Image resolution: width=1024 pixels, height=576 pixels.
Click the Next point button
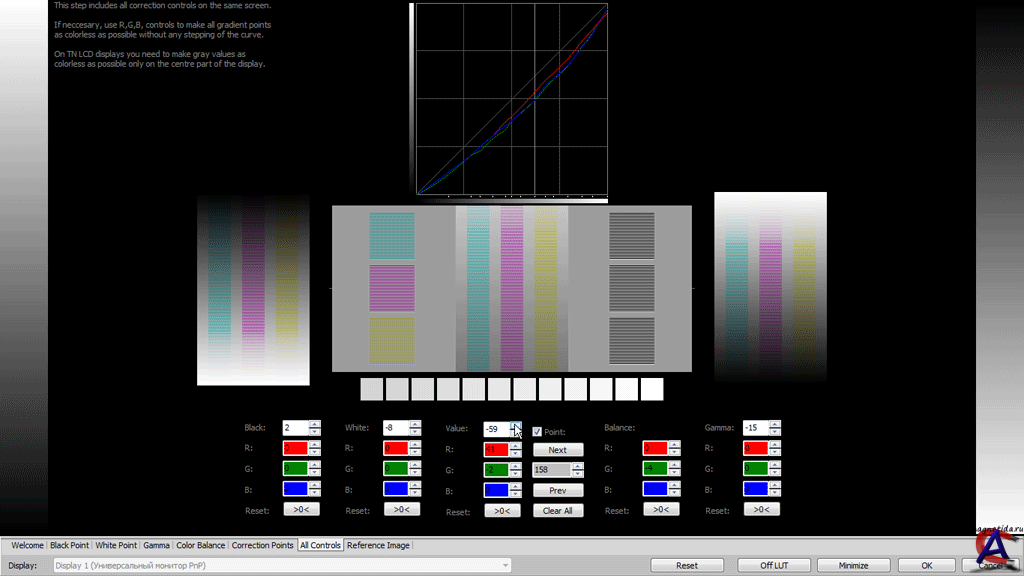pos(557,450)
